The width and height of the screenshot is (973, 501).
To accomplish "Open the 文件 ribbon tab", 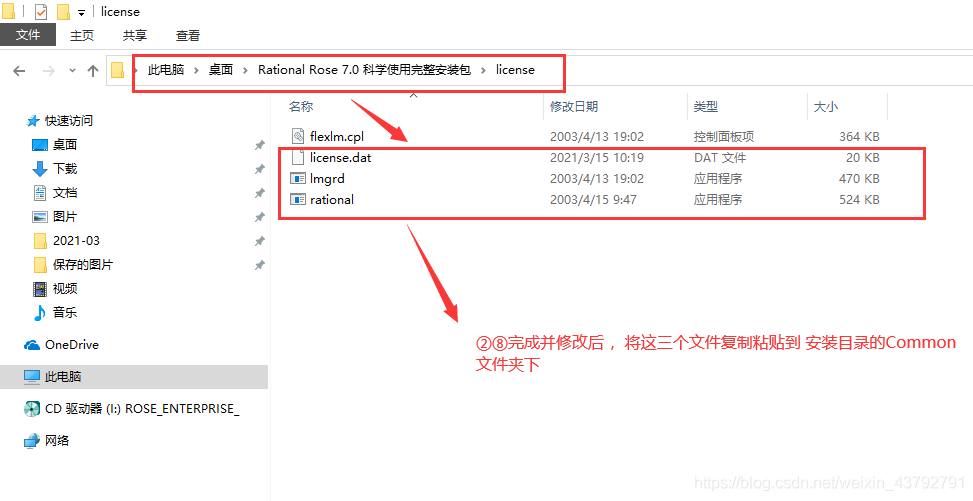I will coord(28,35).
